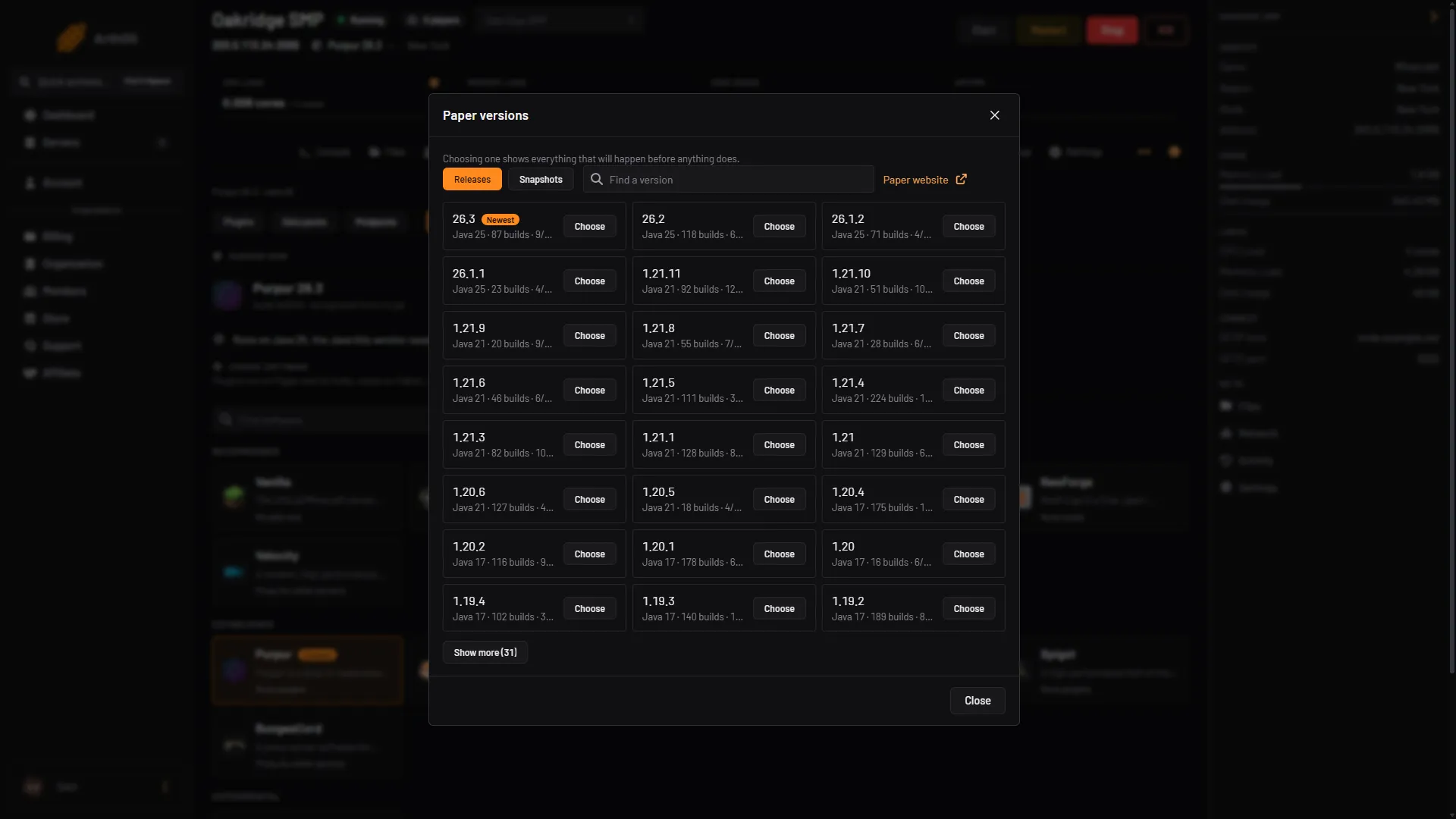Choose Paper version 1.19.3
The height and width of the screenshot is (819, 1456).
point(780,609)
